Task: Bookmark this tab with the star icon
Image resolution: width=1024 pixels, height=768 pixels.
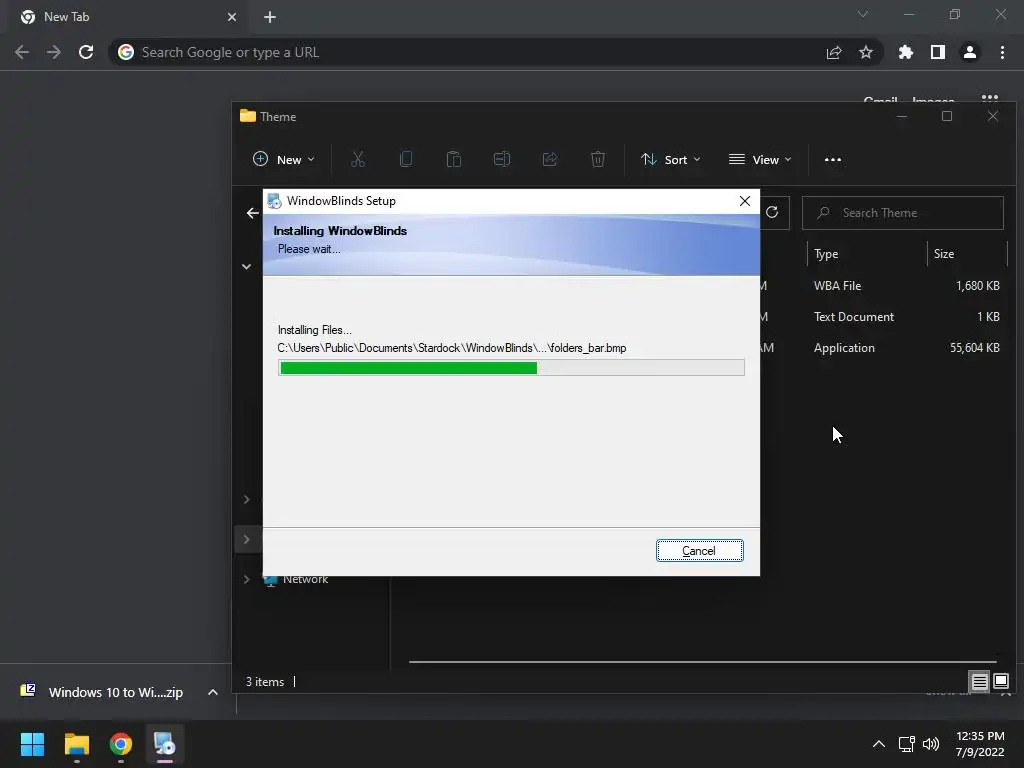Action: tap(866, 52)
